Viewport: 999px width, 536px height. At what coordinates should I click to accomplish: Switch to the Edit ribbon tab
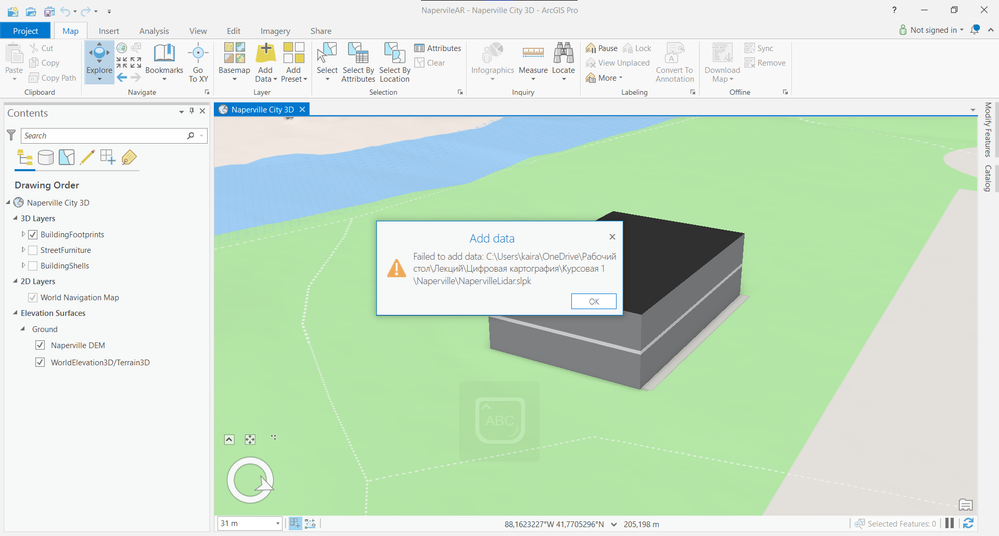[x=234, y=31]
